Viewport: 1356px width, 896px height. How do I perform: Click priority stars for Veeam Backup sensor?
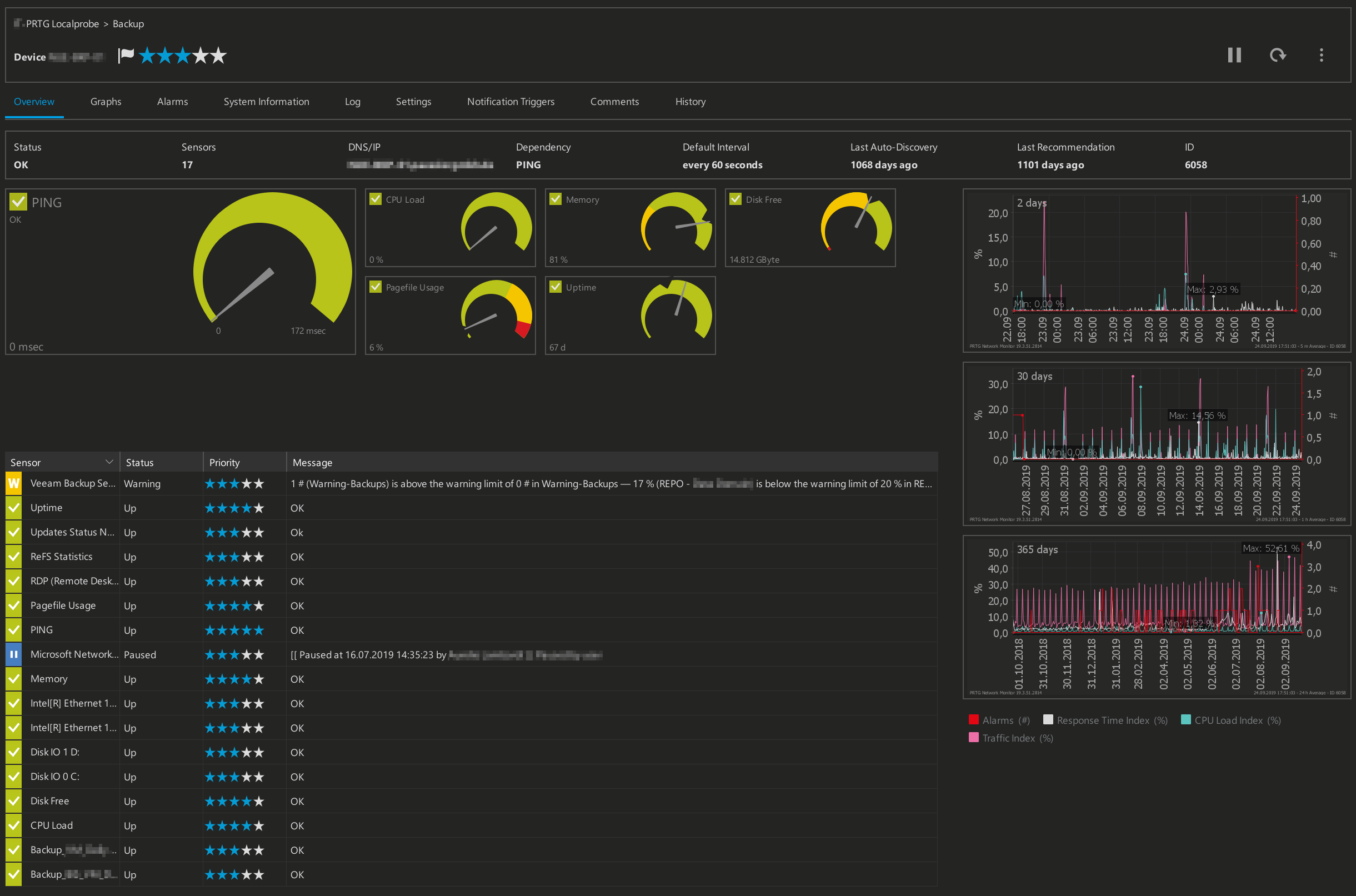click(x=234, y=484)
